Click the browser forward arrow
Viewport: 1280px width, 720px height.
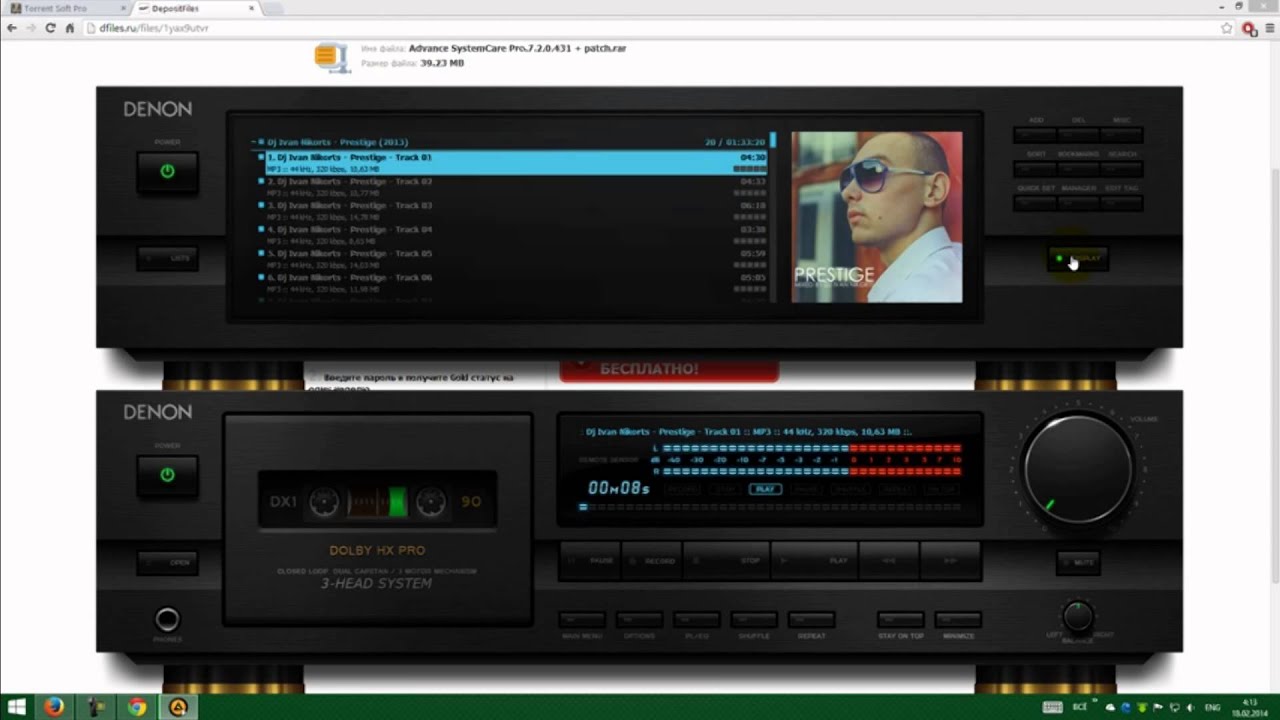point(31,28)
